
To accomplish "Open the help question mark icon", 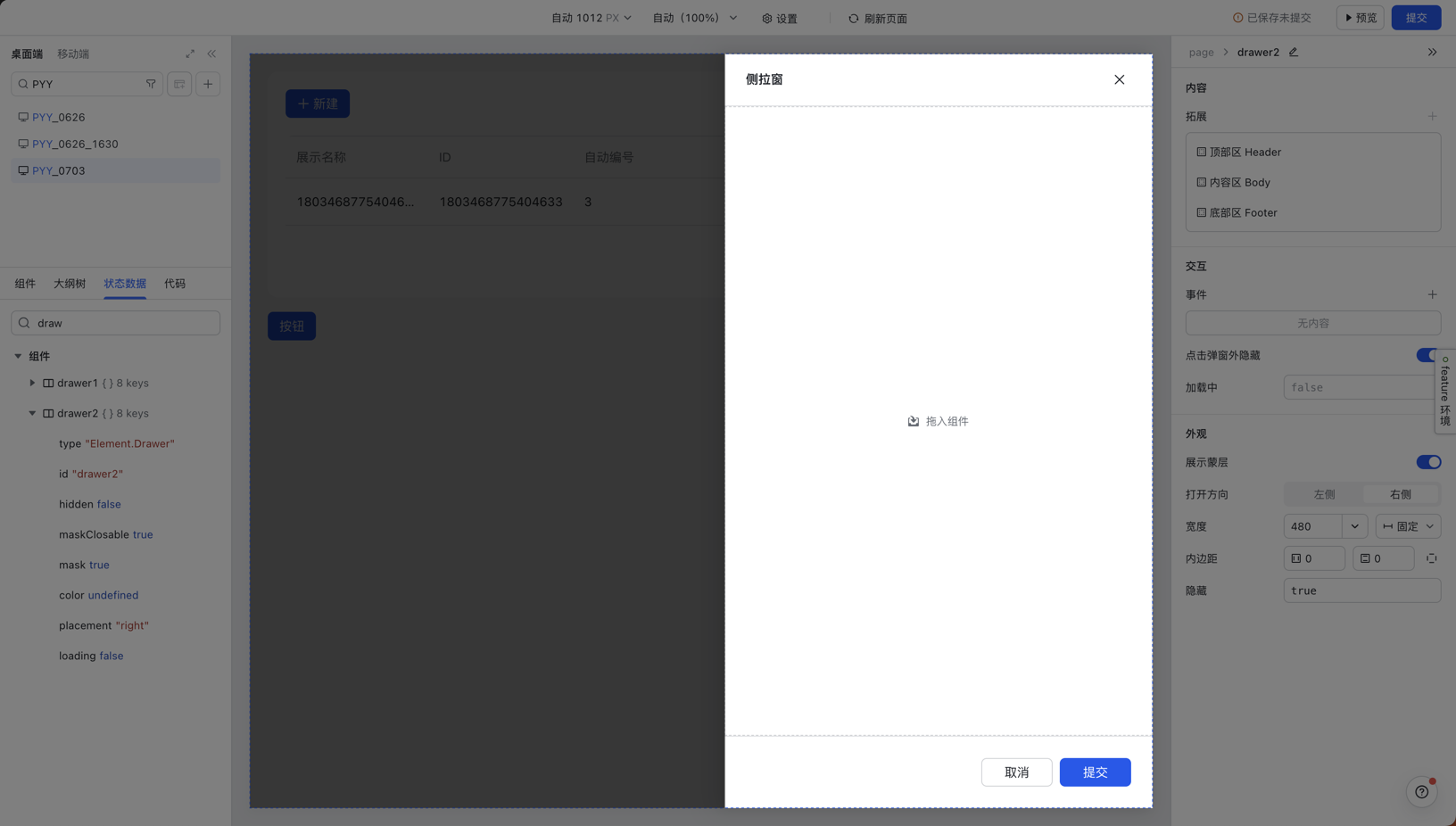I will point(1421,791).
